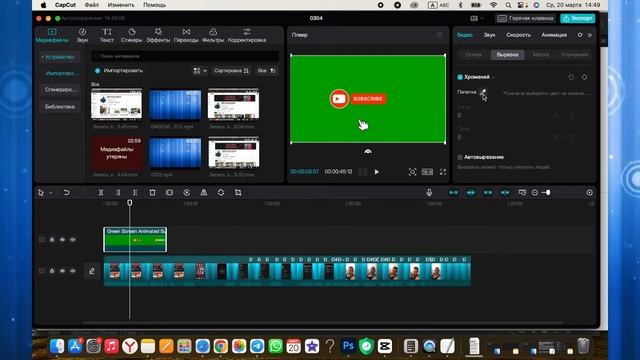This screenshot has height=360, width=640.
Task: Hide the main video track
Action: [x=62, y=271]
